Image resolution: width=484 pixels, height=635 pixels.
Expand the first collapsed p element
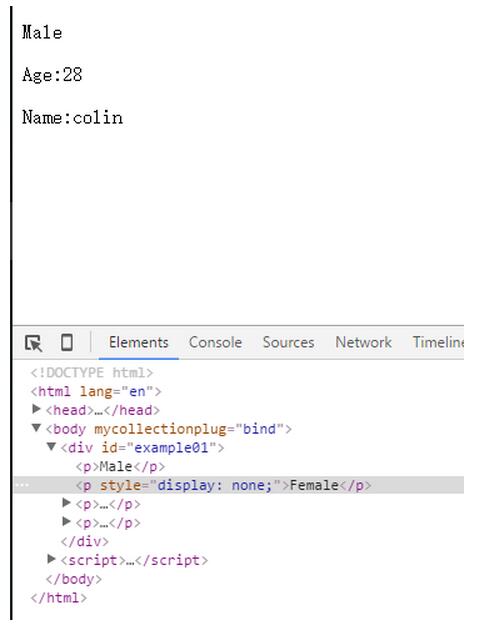coord(66,503)
